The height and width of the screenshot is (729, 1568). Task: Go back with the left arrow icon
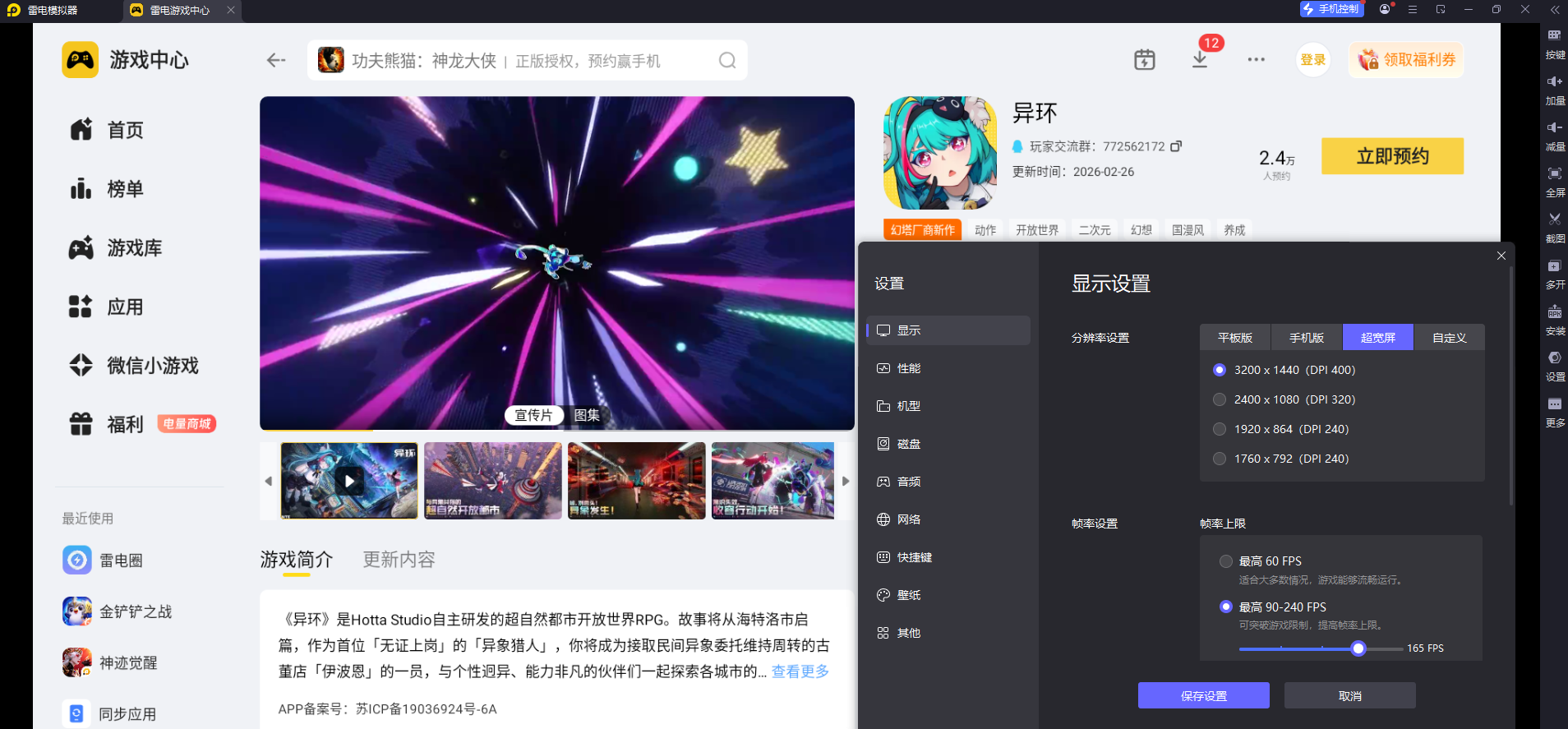click(x=276, y=60)
